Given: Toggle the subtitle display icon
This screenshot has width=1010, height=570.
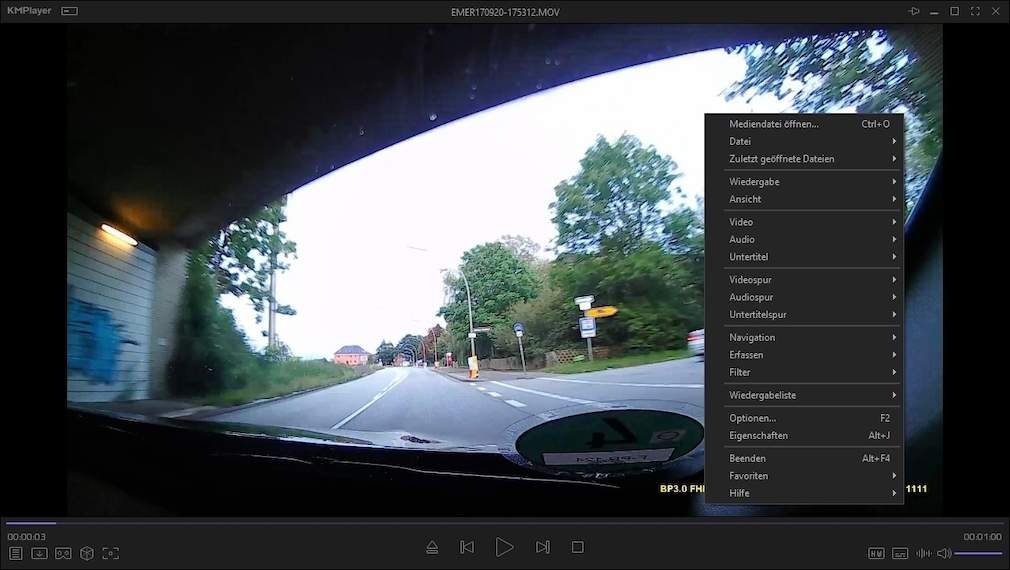Looking at the screenshot, I should (900, 553).
